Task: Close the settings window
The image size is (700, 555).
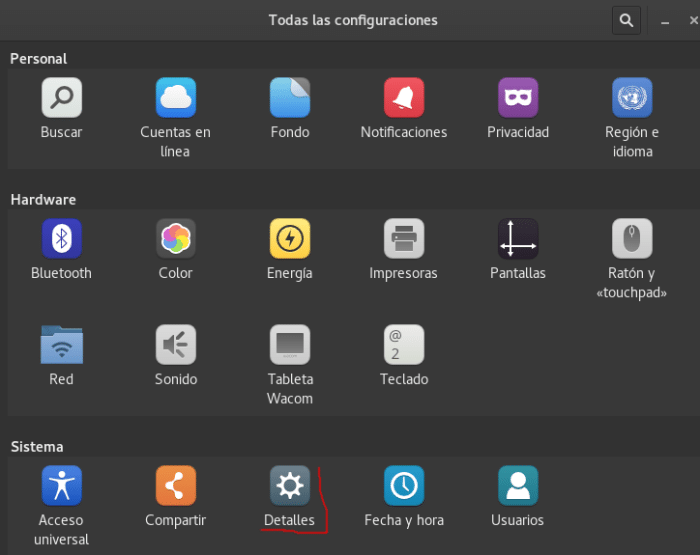Action: (x=693, y=21)
